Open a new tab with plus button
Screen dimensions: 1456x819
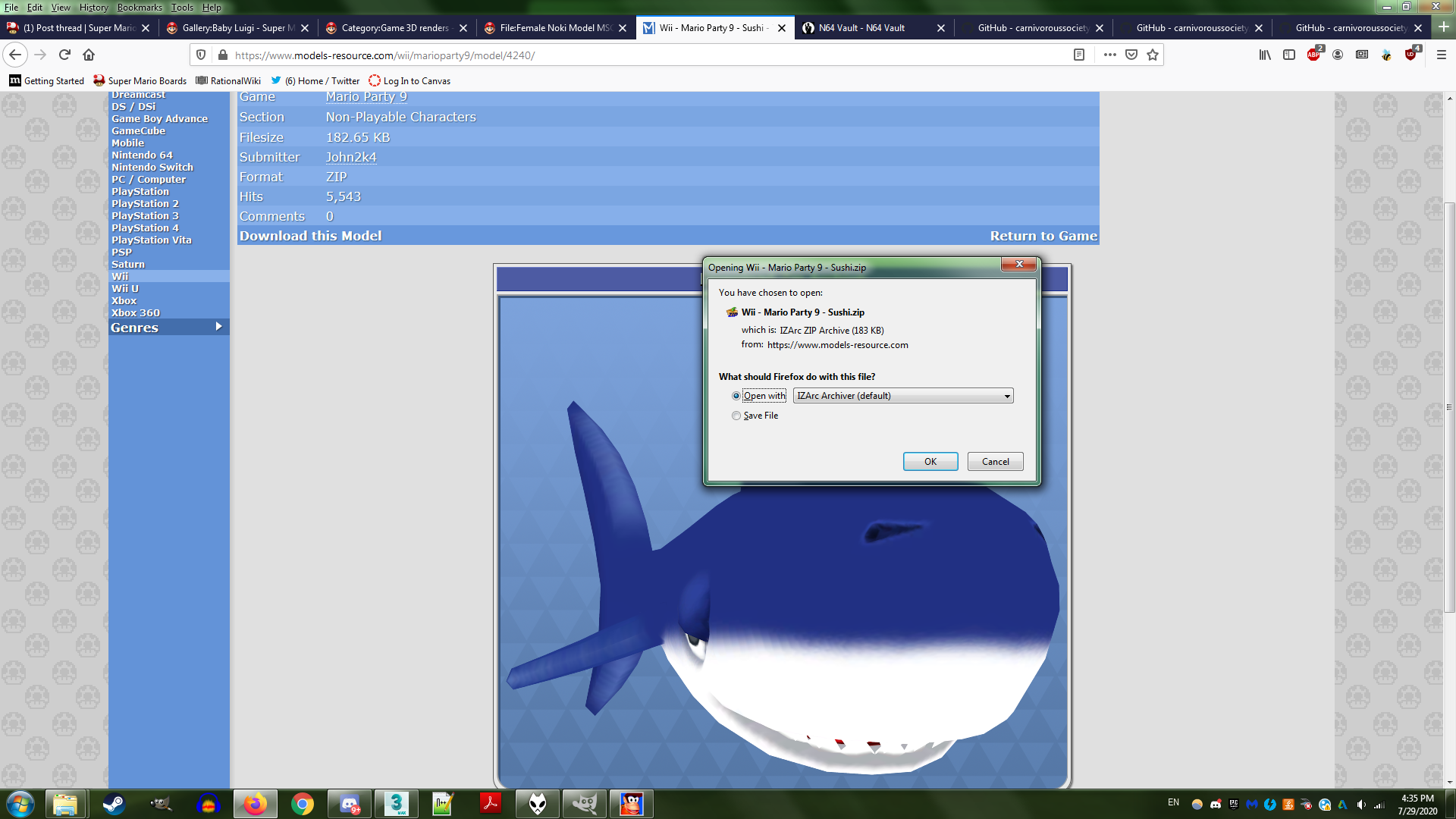point(1443,27)
